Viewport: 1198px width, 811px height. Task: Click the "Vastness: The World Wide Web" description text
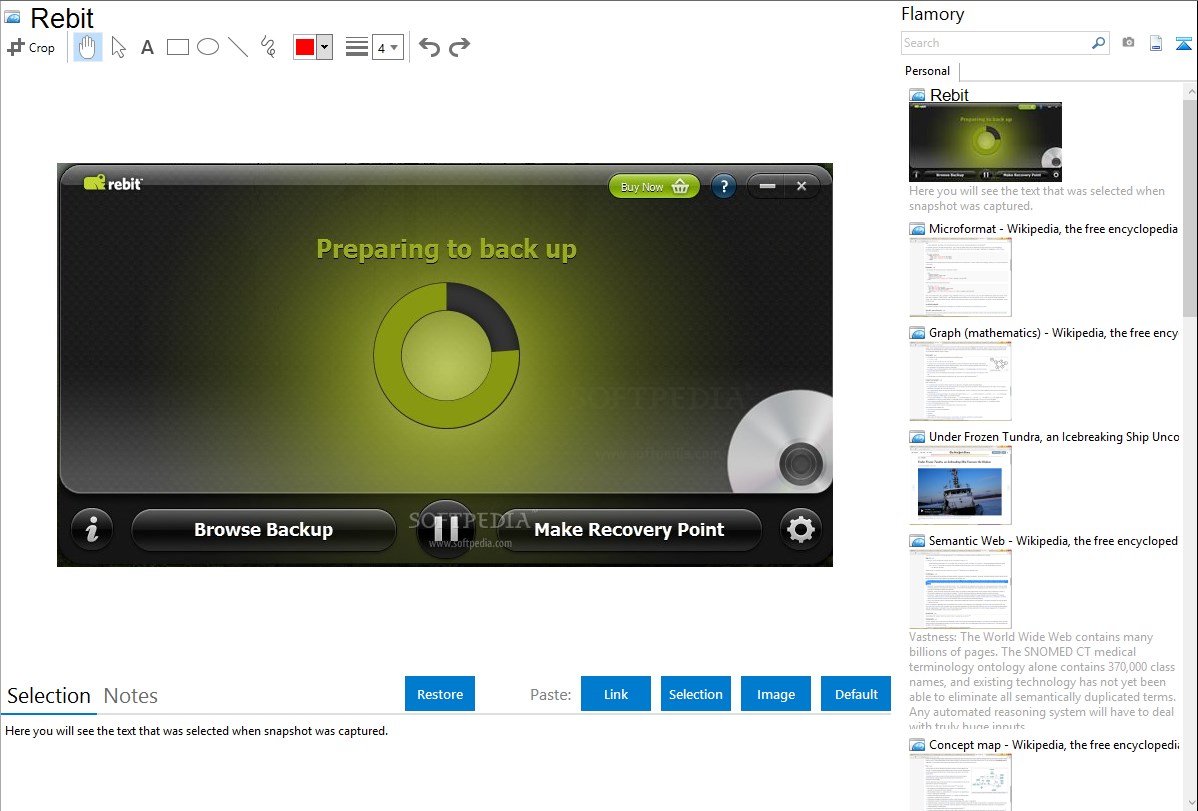coord(1042,681)
